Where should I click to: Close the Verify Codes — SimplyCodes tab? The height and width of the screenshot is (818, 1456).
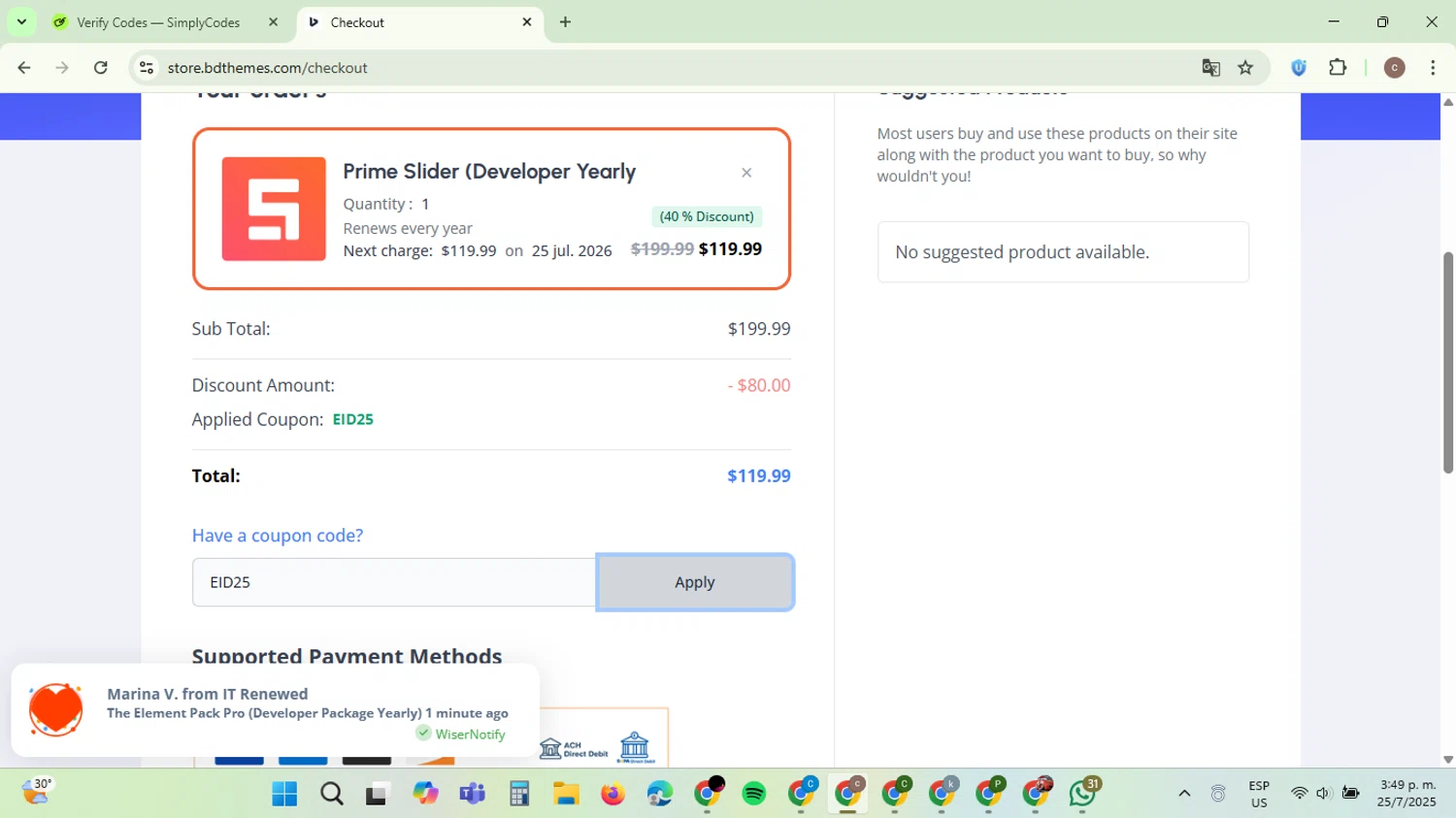pos(273,22)
